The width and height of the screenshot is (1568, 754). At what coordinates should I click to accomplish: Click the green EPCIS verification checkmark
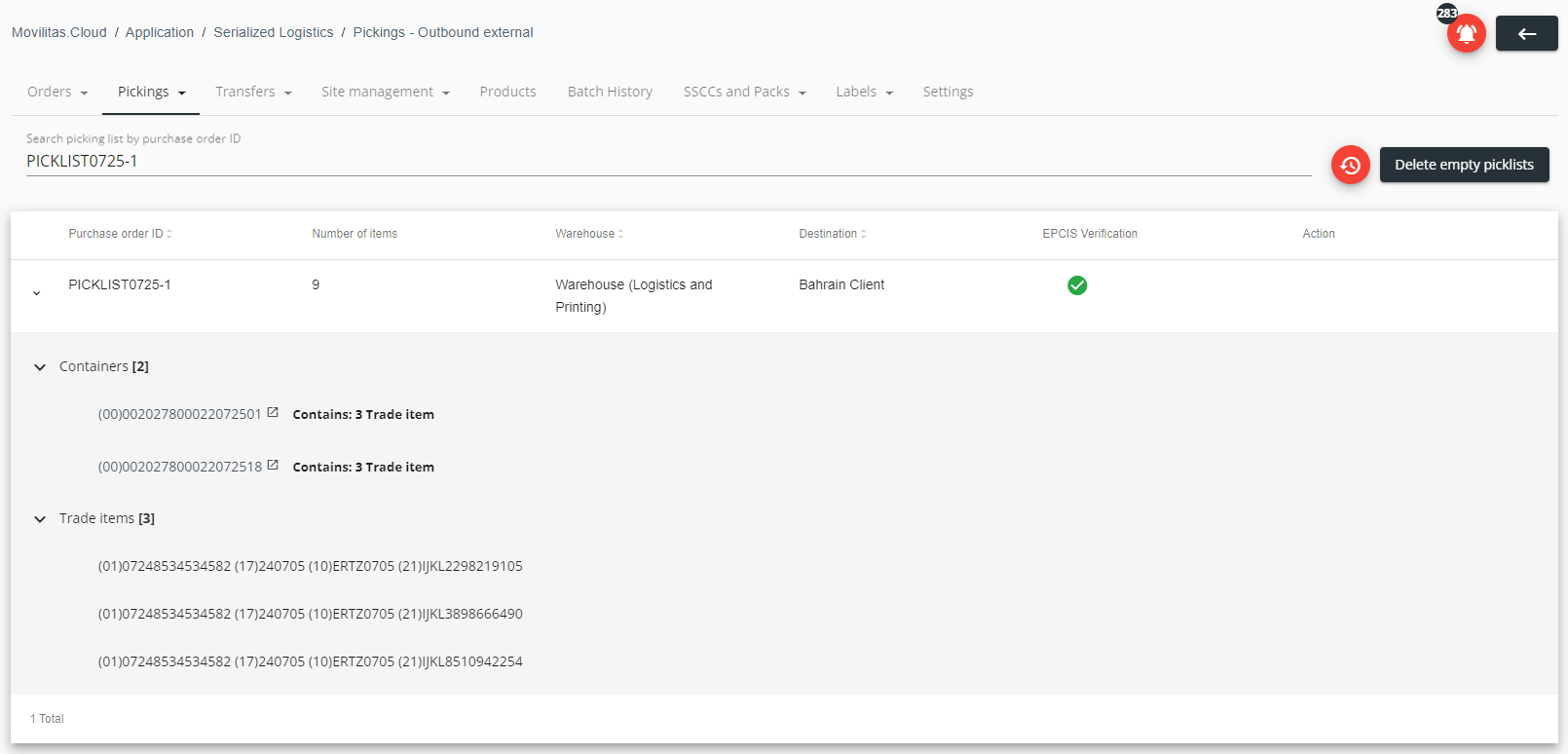coord(1077,285)
